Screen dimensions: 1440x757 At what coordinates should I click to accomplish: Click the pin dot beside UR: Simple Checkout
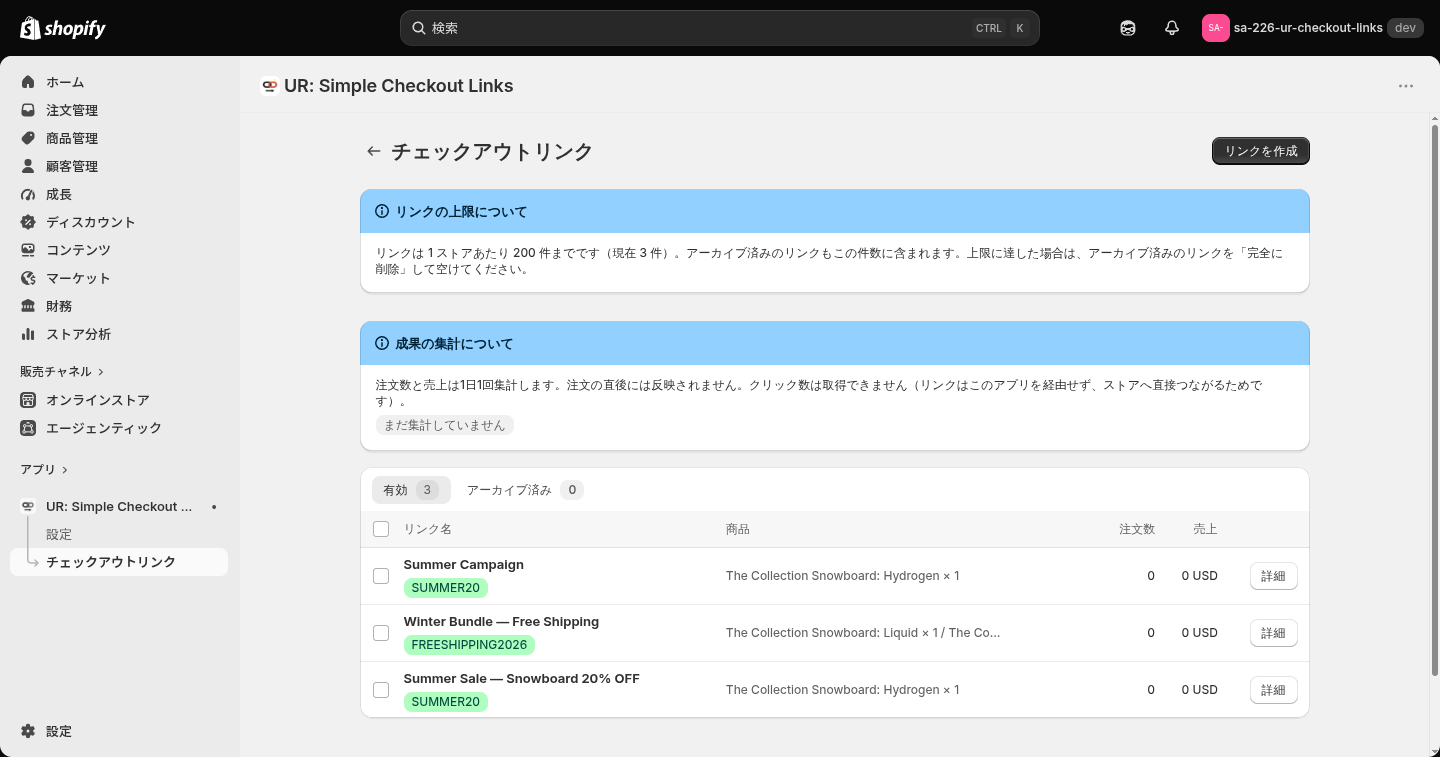click(x=214, y=507)
